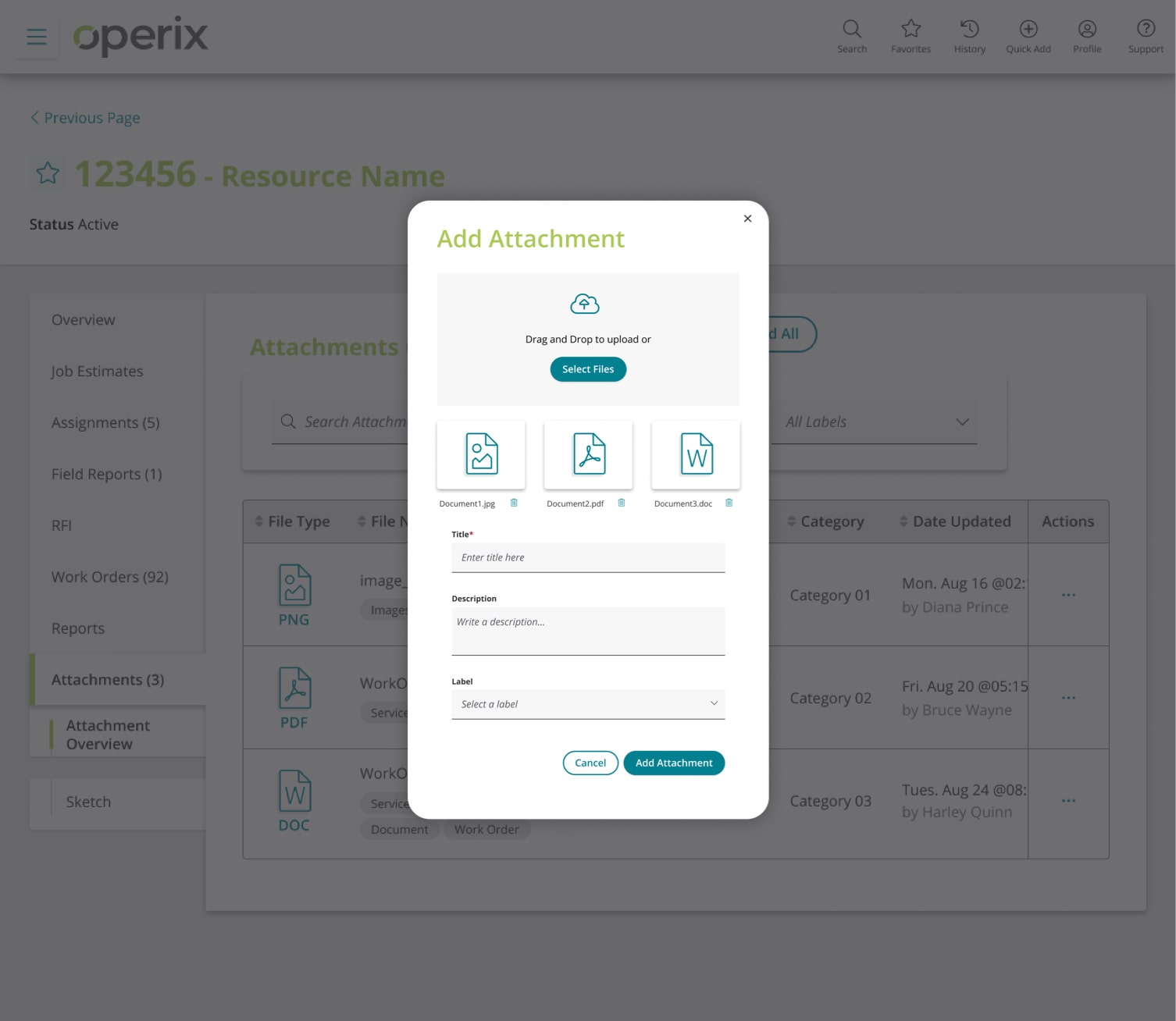Image resolution: width=1176 pixels, height=1021 pixels.
Task: Click the cloud upload illustration
Action: pos(586,304)
